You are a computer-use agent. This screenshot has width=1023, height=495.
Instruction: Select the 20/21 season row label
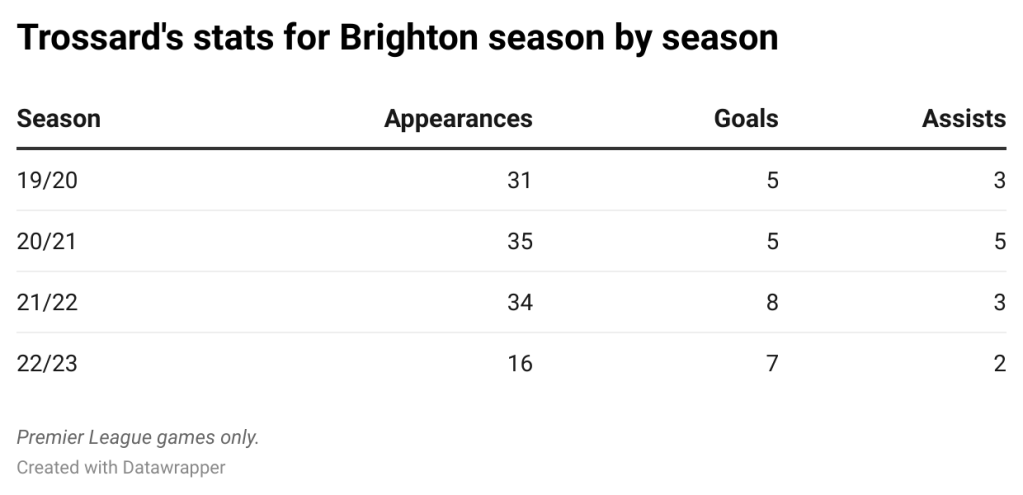pyautogui.click(x=47, y=241)
